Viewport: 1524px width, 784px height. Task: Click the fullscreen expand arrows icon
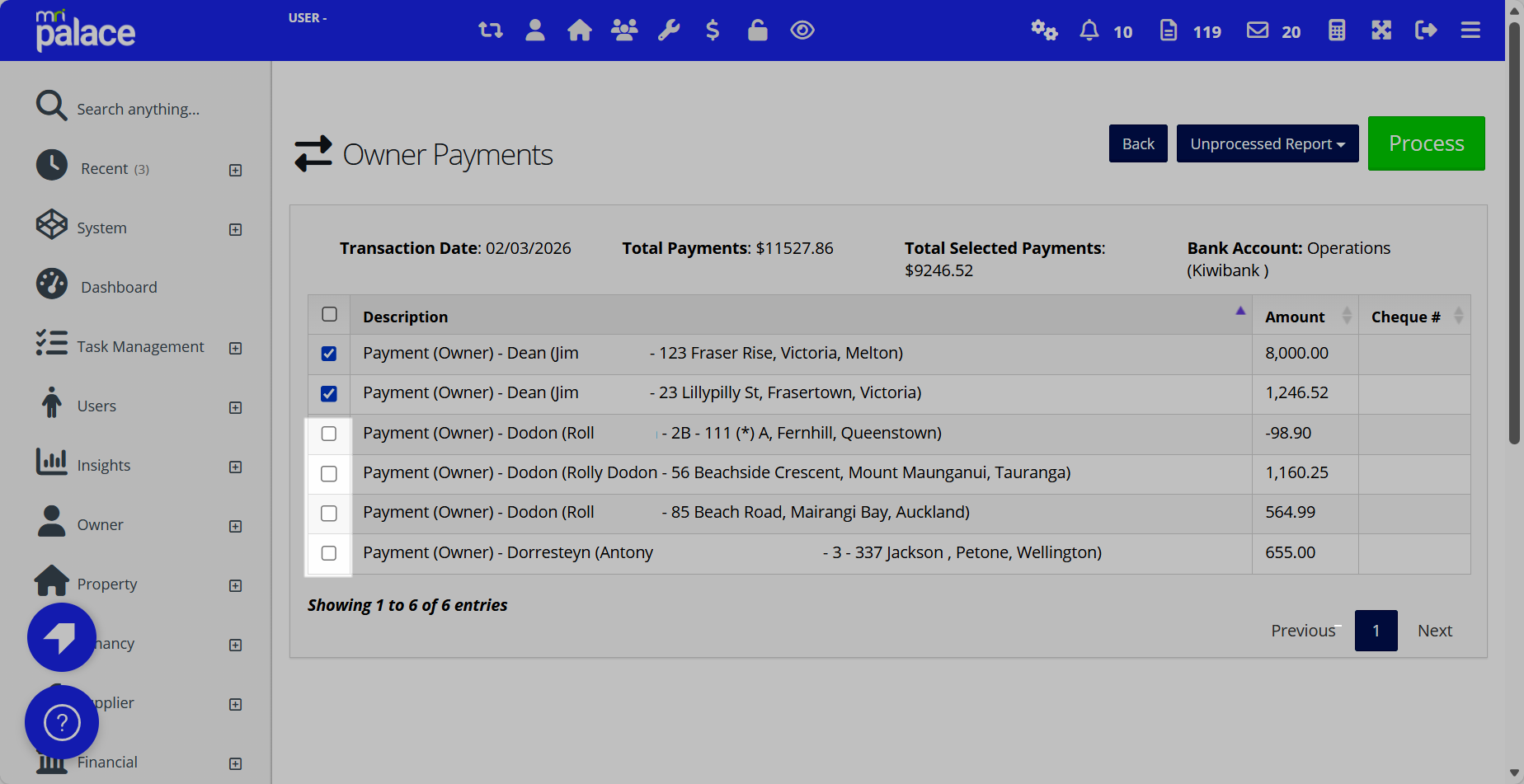point(1381,31)
